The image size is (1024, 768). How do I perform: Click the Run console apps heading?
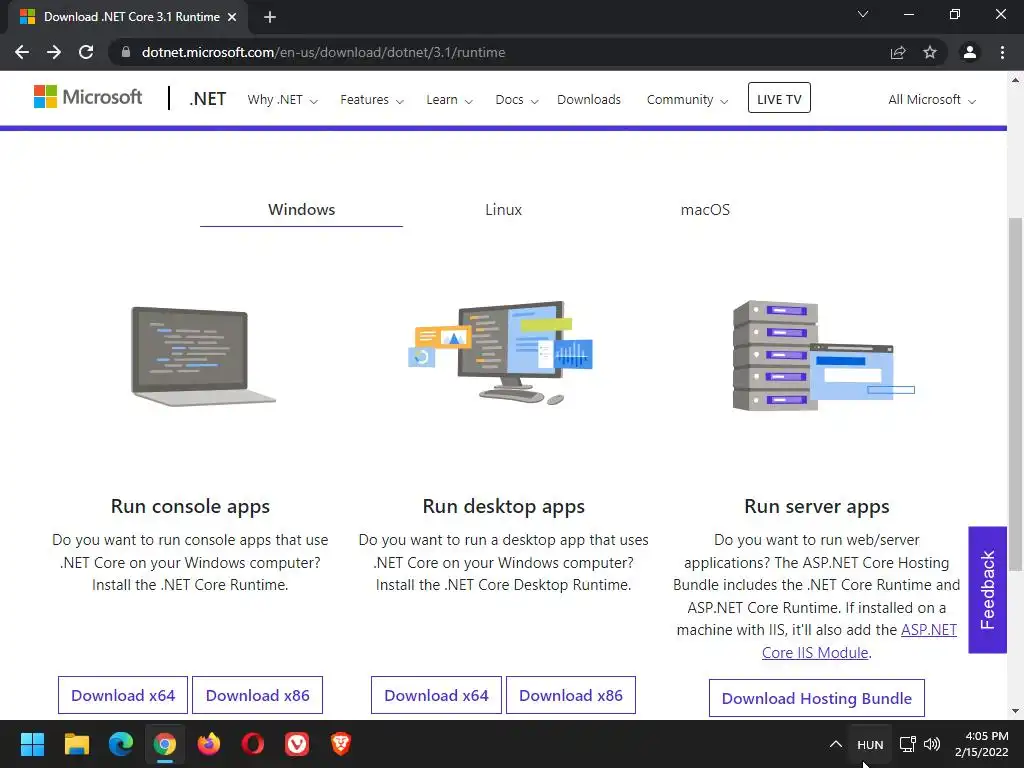(190, 507)
